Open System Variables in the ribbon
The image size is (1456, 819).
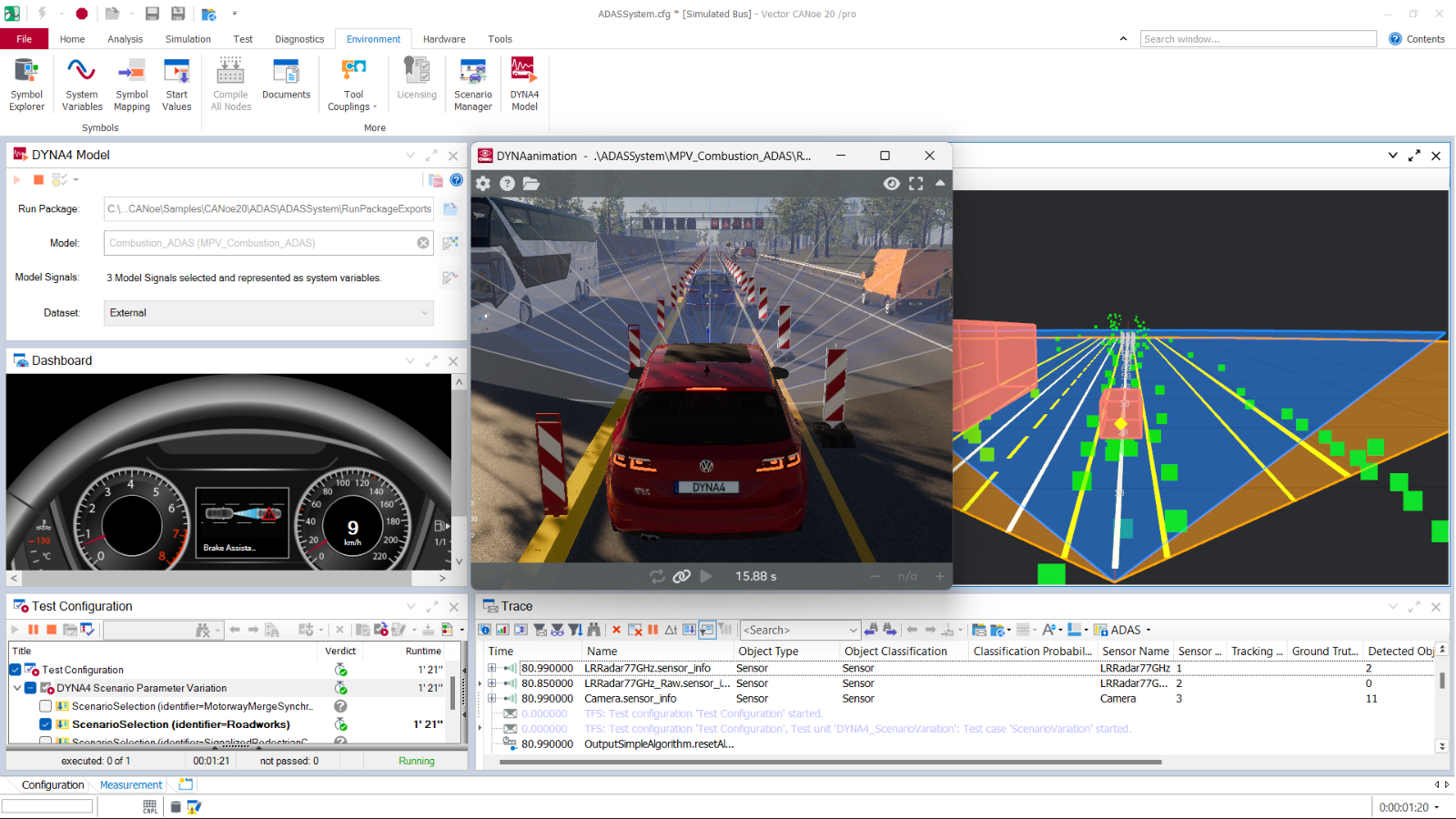coord(82,84)
